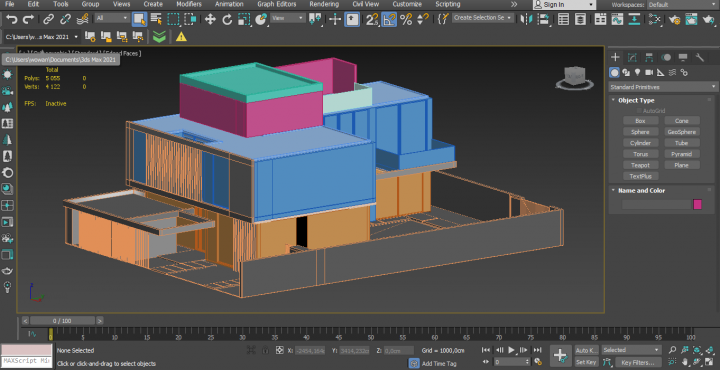Enable the AutoGrid checkbox

[639, 111]
